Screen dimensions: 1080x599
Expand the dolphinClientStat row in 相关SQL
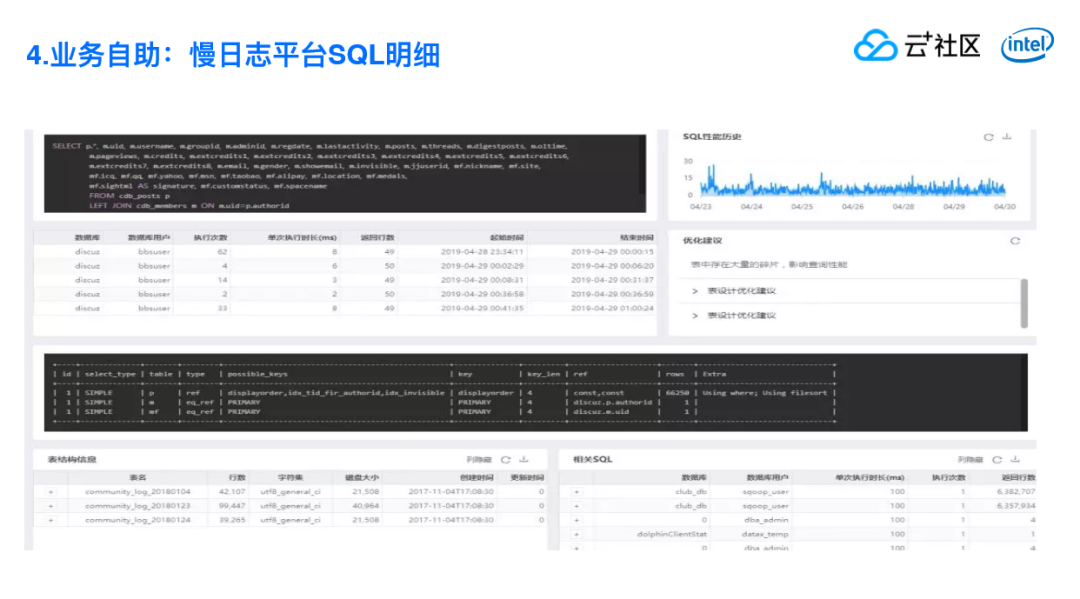pyautogui.click(x=576, y=534)
